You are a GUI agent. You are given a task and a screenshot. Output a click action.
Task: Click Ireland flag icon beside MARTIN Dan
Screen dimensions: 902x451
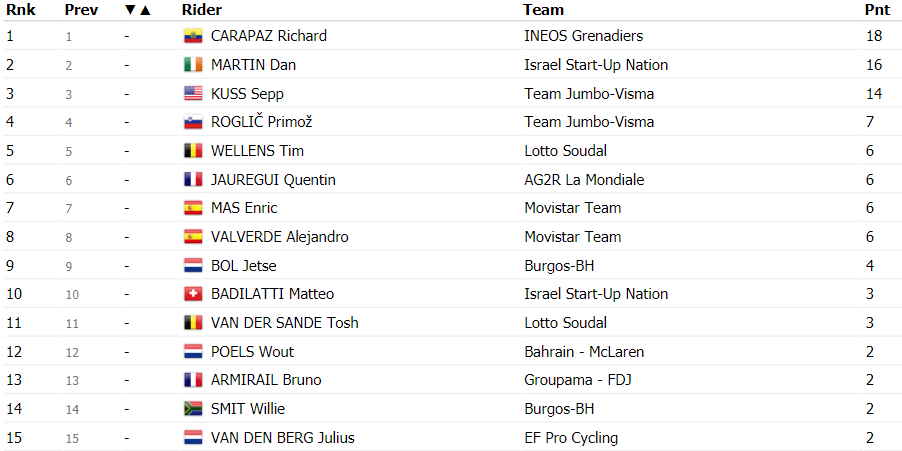[x=193, y=64]
